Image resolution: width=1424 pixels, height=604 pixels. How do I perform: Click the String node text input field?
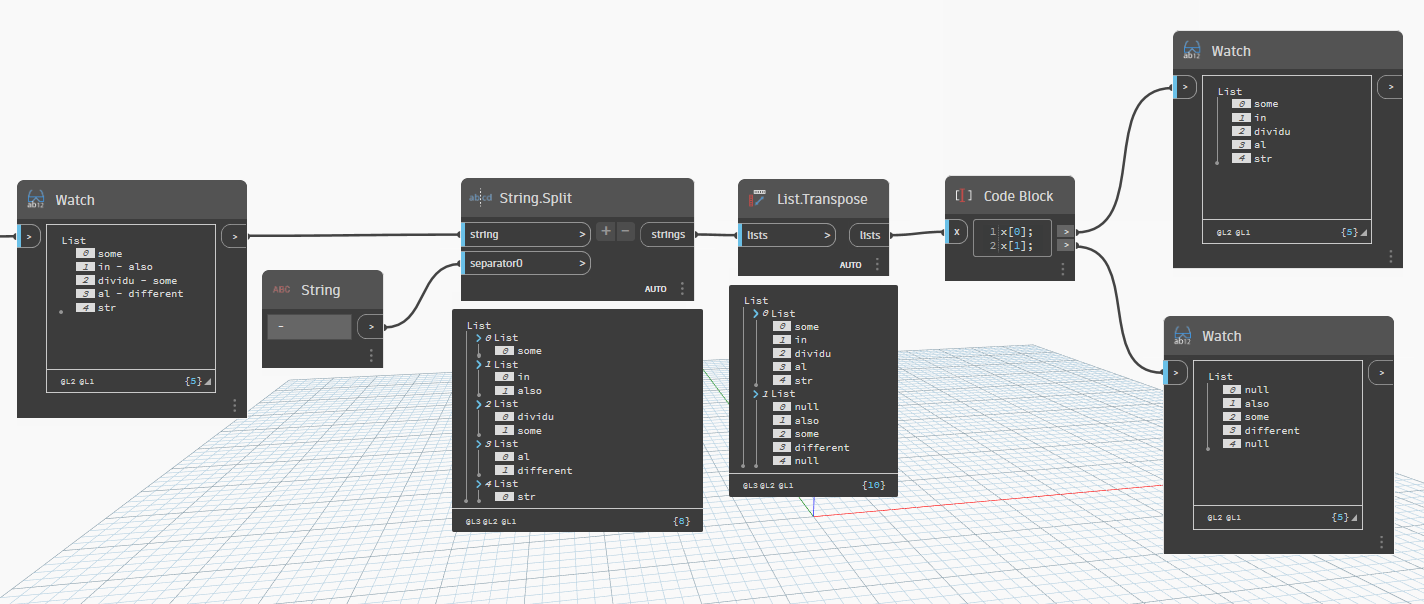pos(309,327)
